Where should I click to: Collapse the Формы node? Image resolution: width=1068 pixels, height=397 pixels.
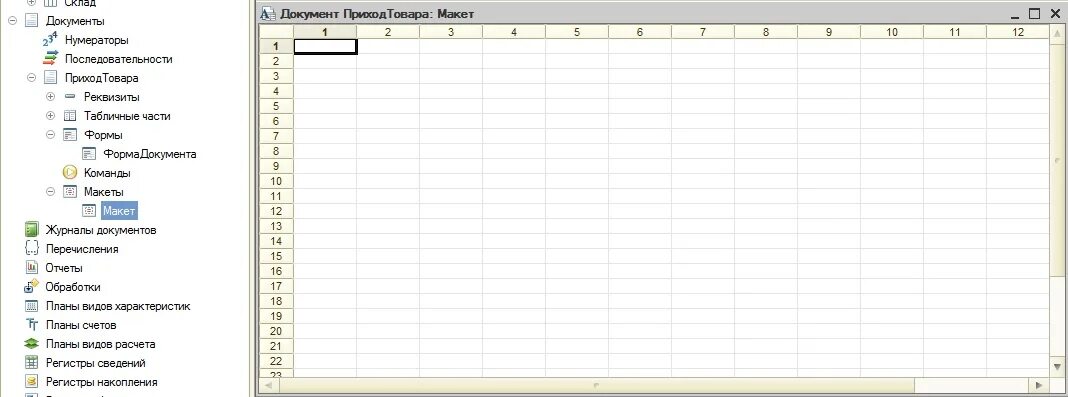pyautogui.click(x=50, y=136)
